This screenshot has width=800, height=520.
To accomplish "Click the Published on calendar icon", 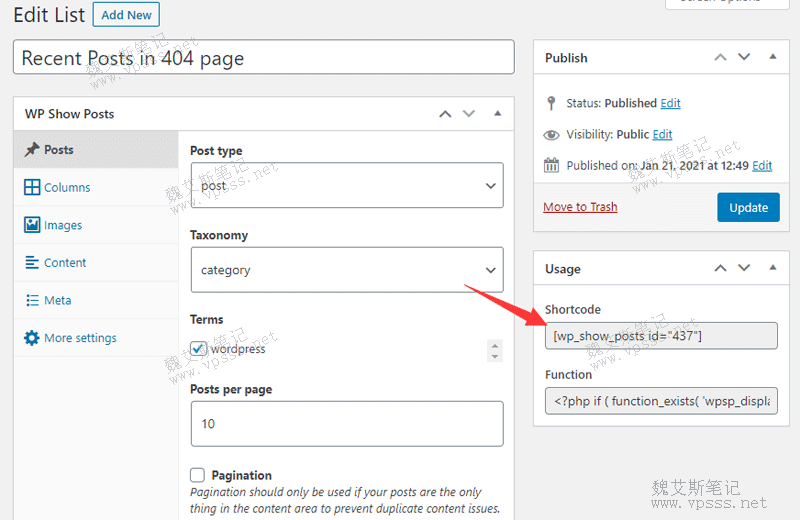I will 551,165.
